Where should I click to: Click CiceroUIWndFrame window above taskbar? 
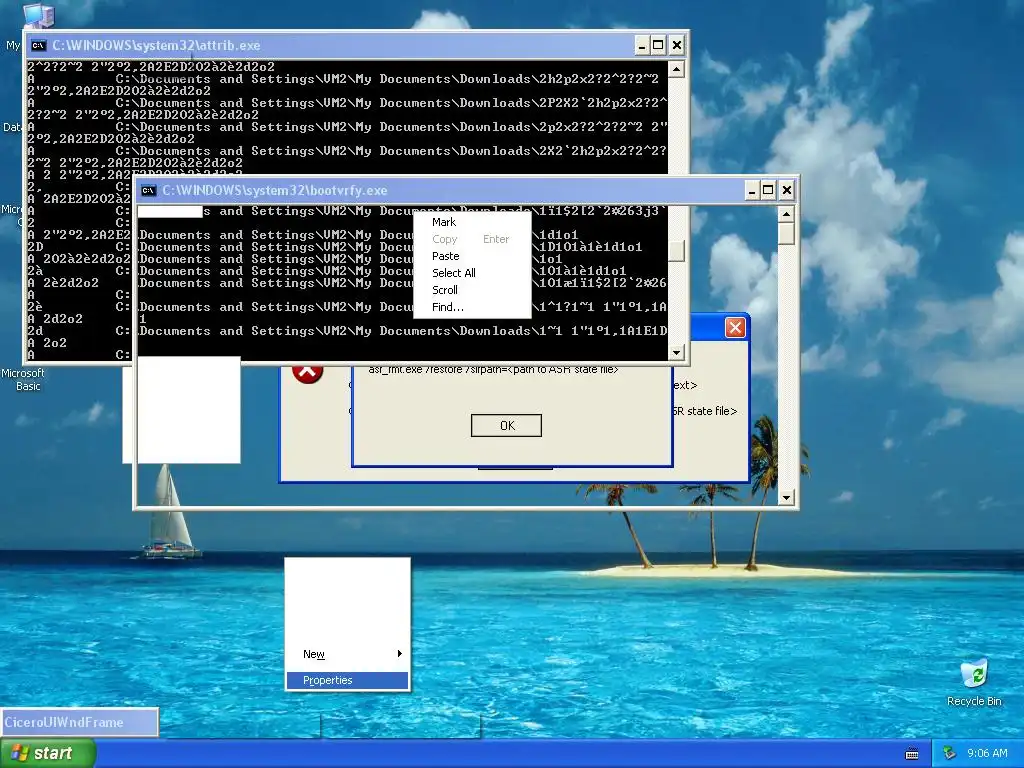coord(79,722)
